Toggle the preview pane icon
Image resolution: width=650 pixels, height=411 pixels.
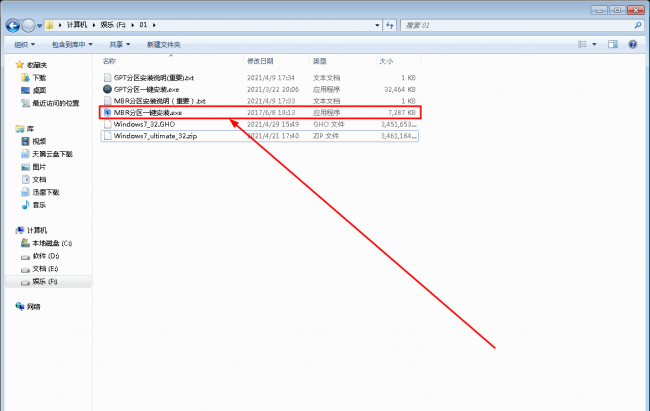click(x=613, y=44)
